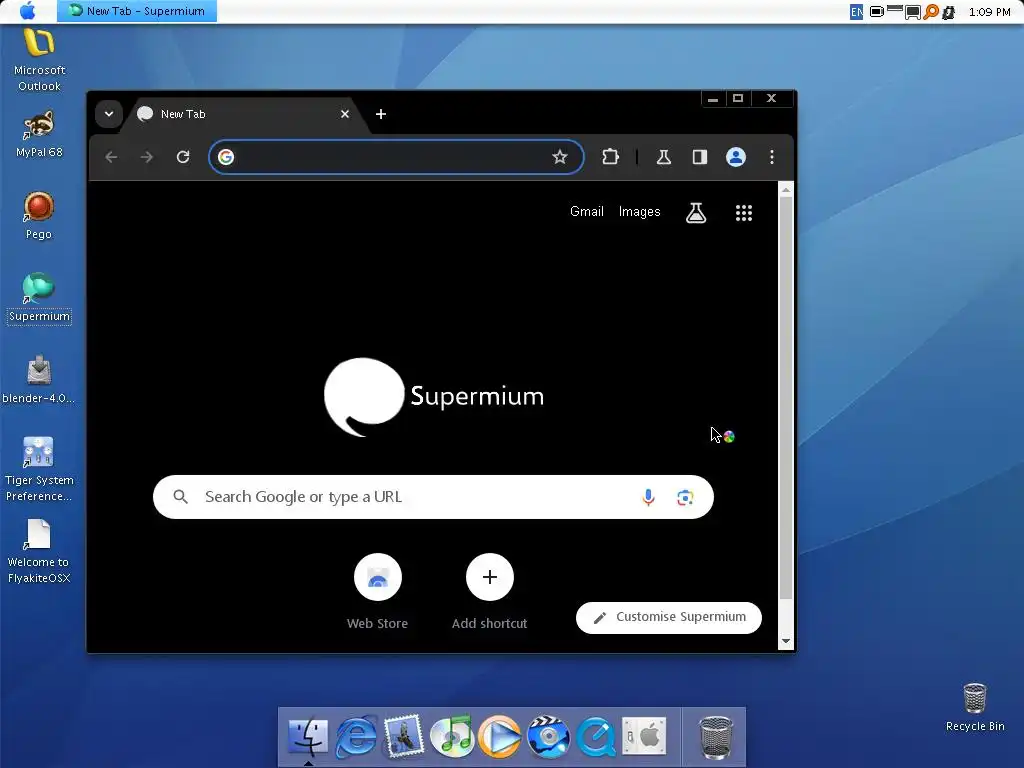Click the Google icon in address bar
1024x768 pixels.
(x=226, y=157)
